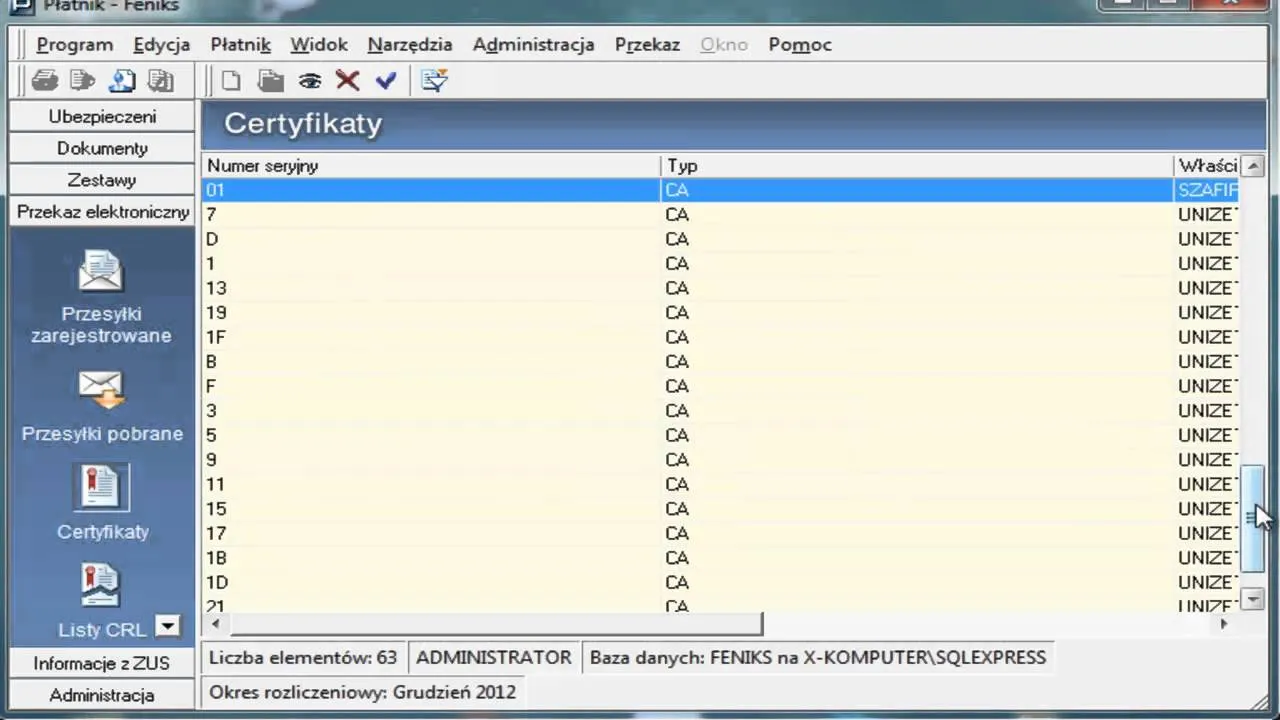Sort by the Numer seryjny column header
This screenshot has width=1280, height=720.
click(x=430, y=166)
